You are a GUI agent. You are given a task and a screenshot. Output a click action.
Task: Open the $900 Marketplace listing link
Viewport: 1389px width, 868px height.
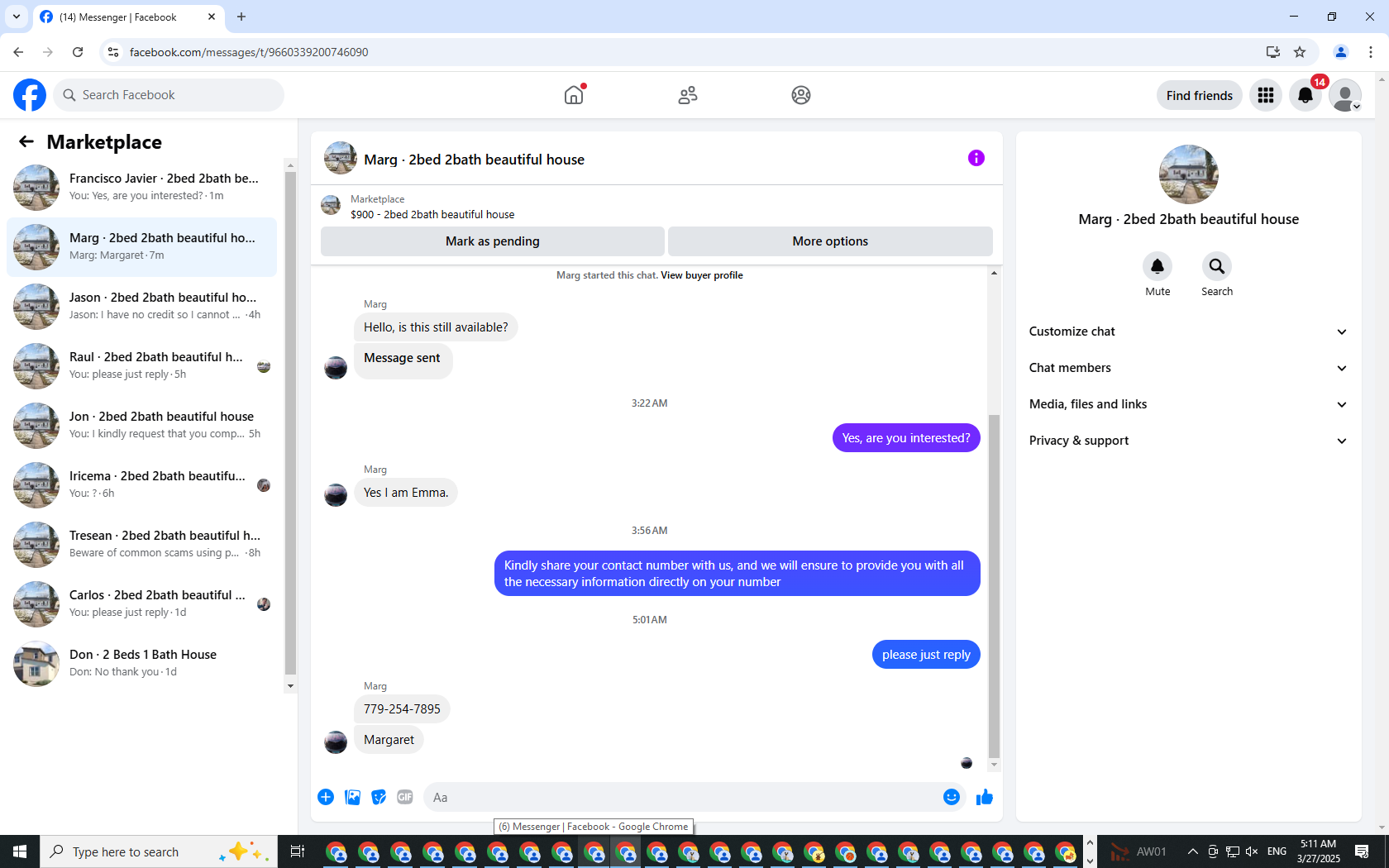pos(432,214)
